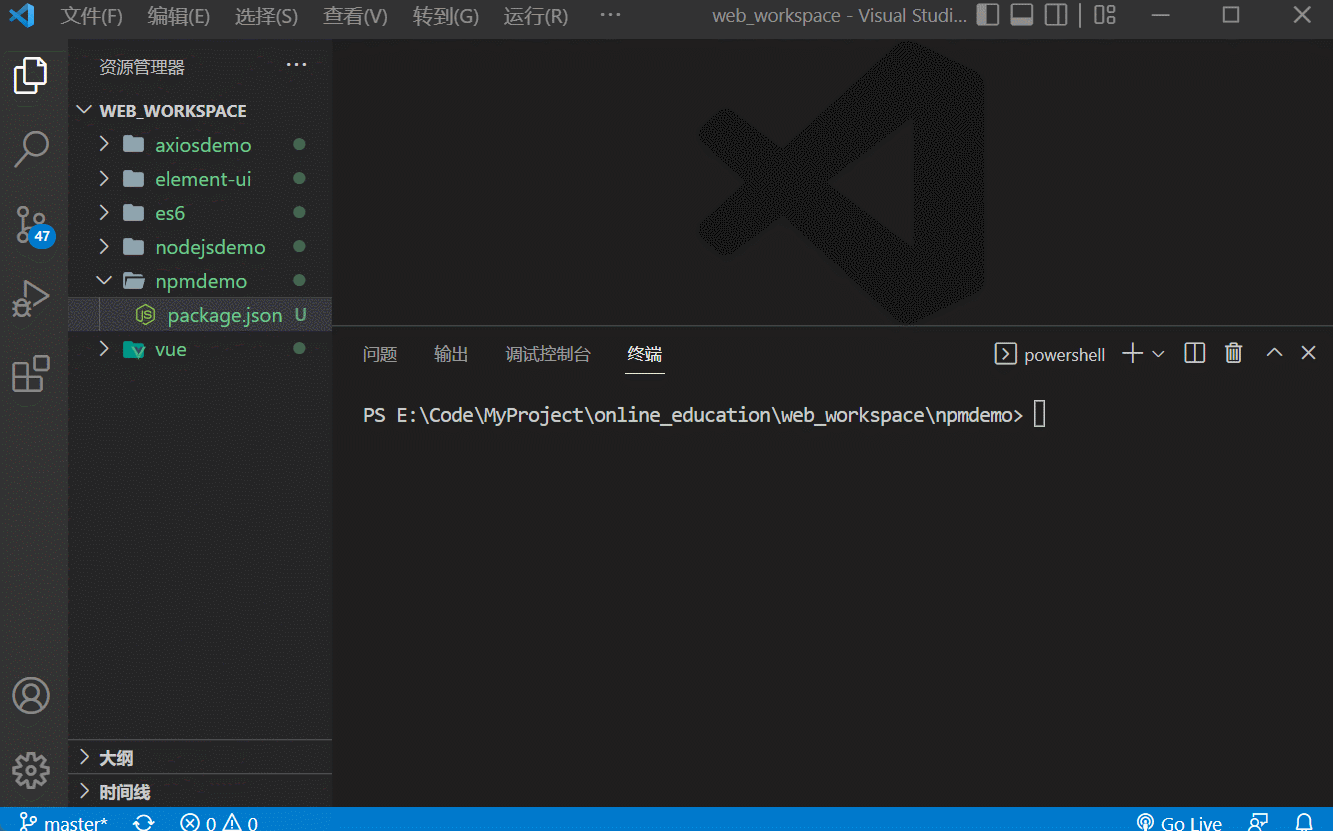Maximize the panel size with caret icon

(x=1274, y=353)
